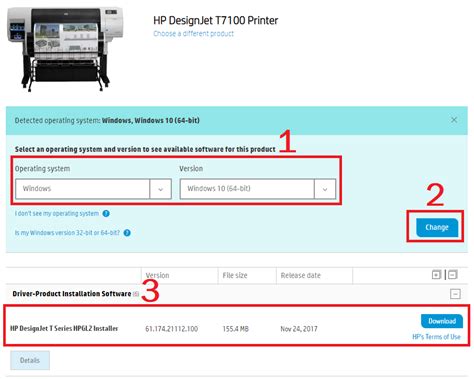The width and height of the screenshot is (474, 379).
Task: Select 'HP DesignJet T Series HPGL2 Installer' name
Action: click(64, 328)
